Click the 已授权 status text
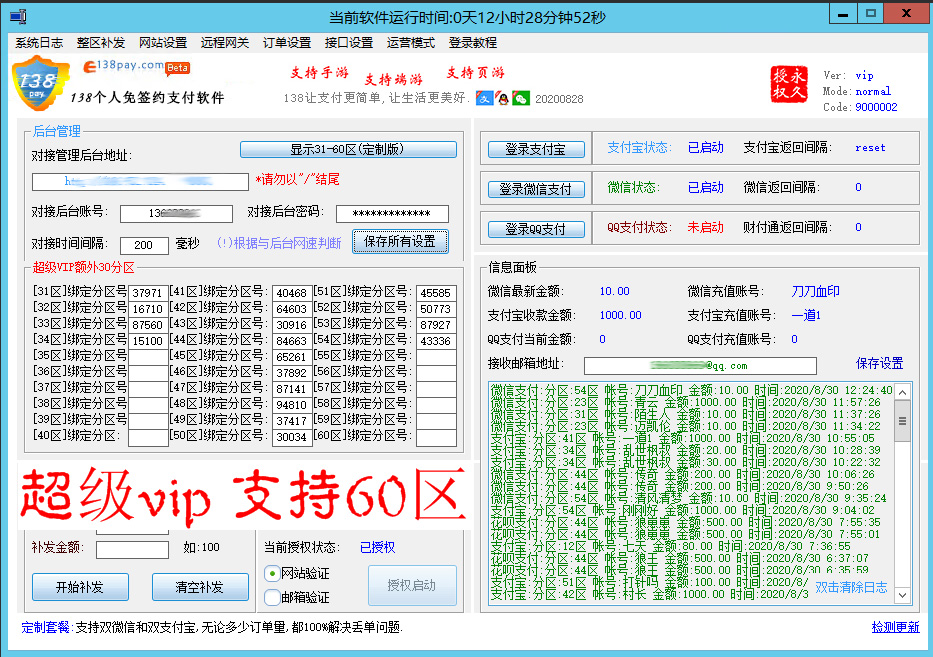Screen dimensions: 933x657 378,548
